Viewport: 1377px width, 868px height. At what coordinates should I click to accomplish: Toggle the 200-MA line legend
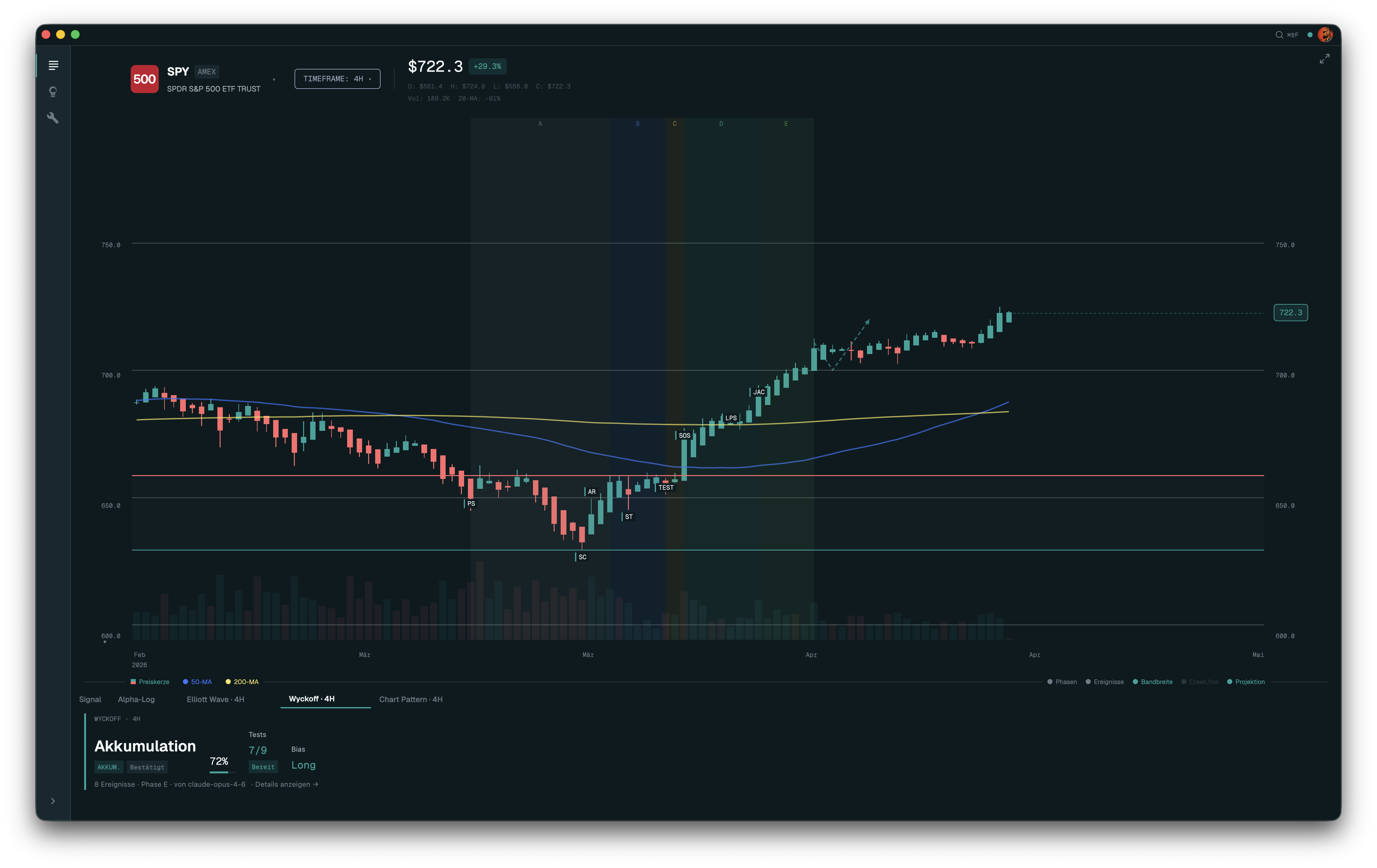(242, 682)
